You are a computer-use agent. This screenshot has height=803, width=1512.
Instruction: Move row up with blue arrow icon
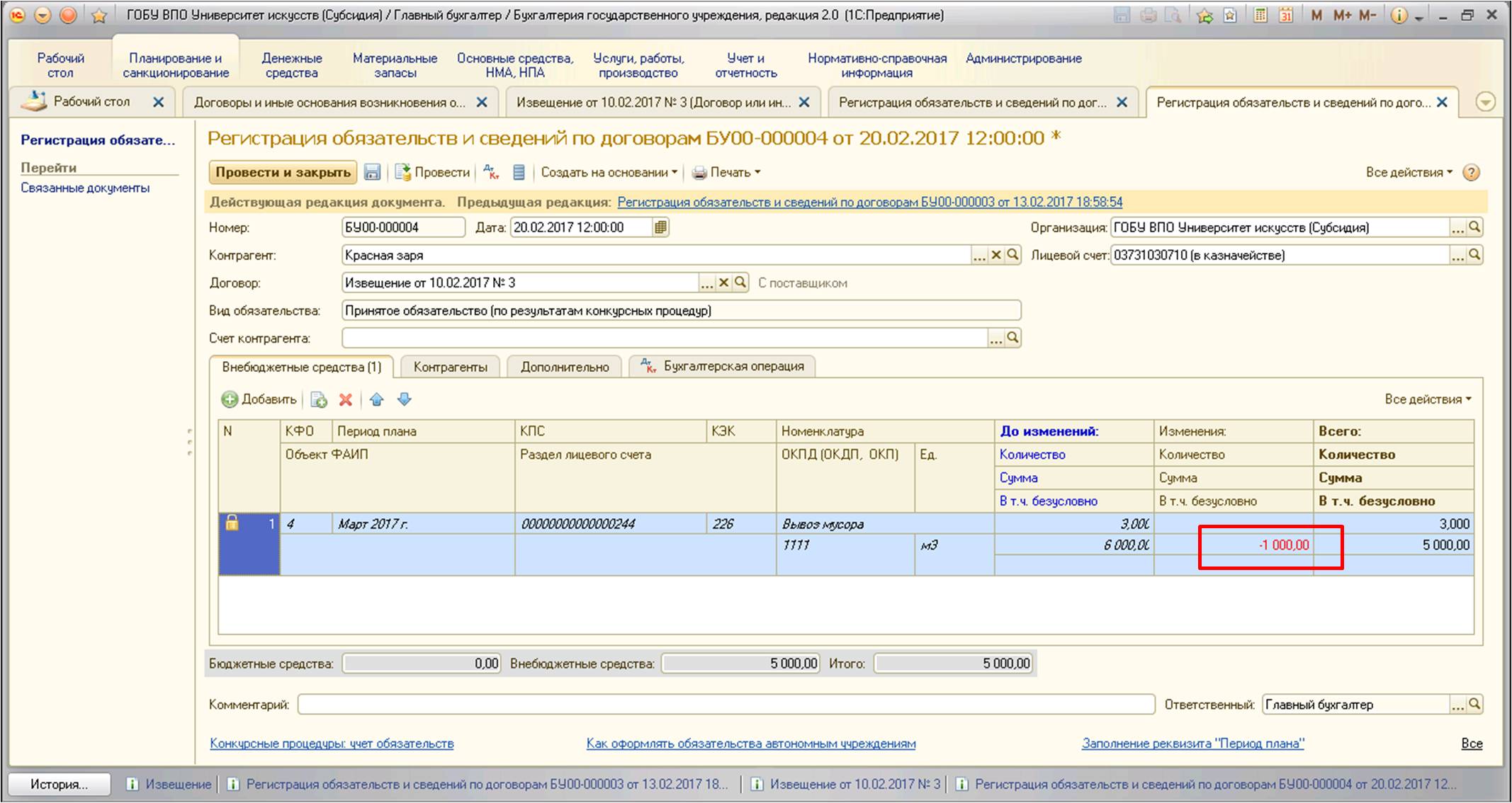click(377, 399)
